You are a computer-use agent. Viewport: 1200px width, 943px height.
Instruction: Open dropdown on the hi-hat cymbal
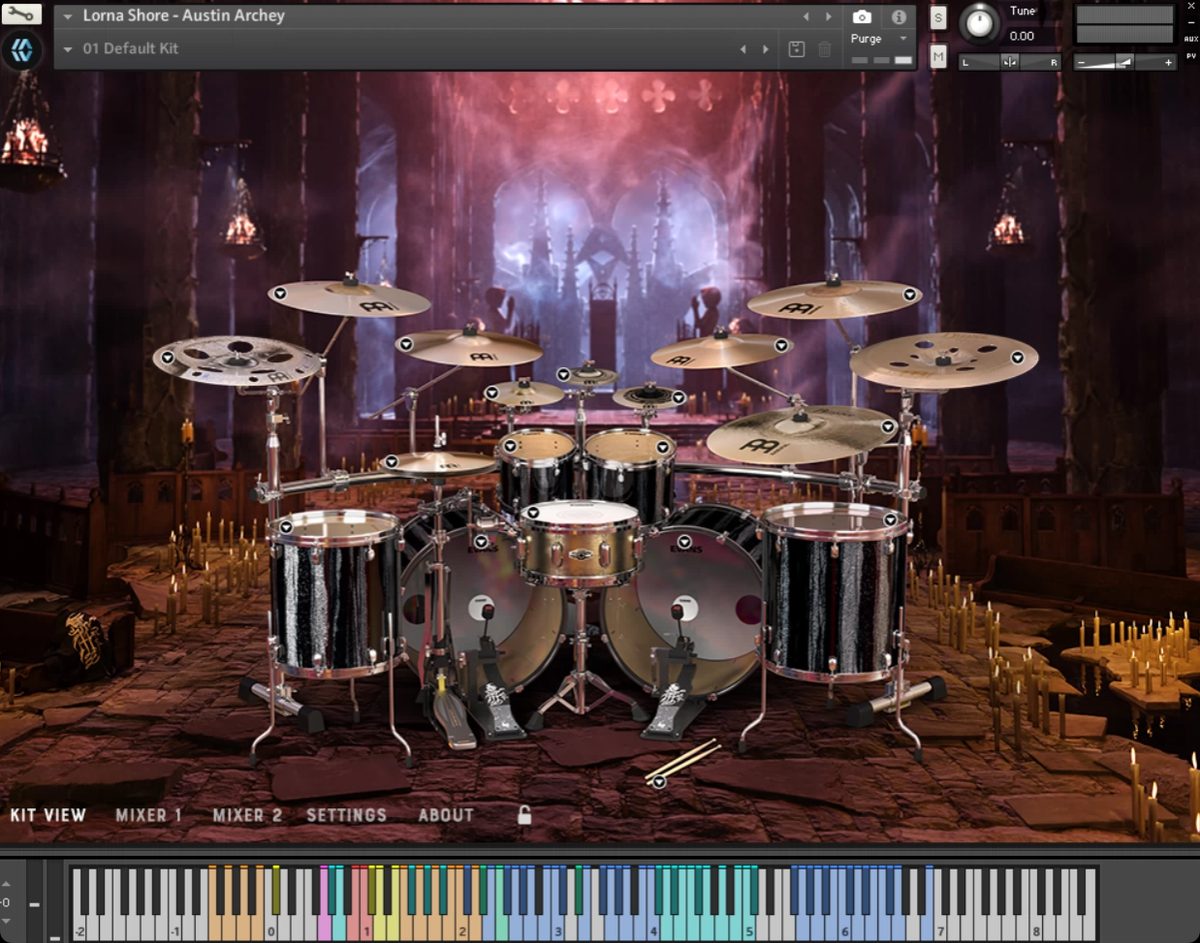pos(391,461)
